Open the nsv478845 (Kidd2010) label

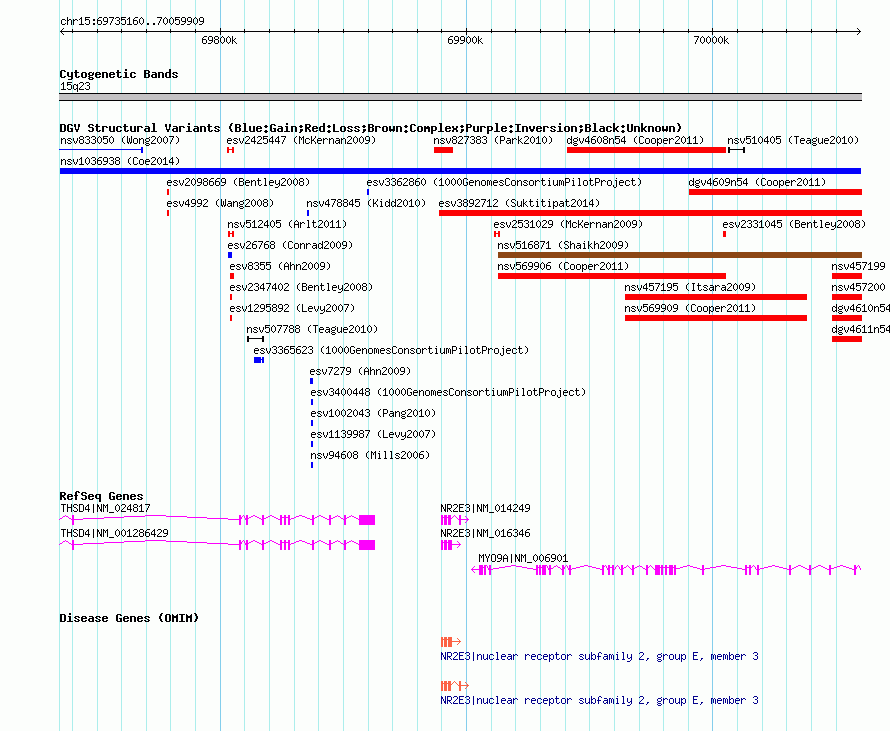point(366,203)
